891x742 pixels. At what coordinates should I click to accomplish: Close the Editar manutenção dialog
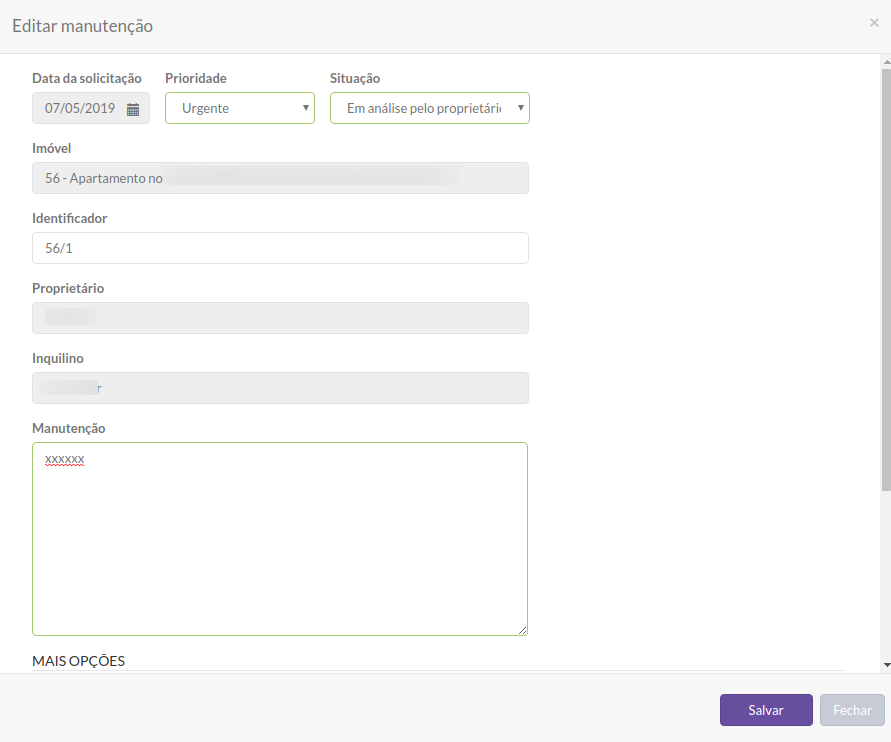click(874, 23)
